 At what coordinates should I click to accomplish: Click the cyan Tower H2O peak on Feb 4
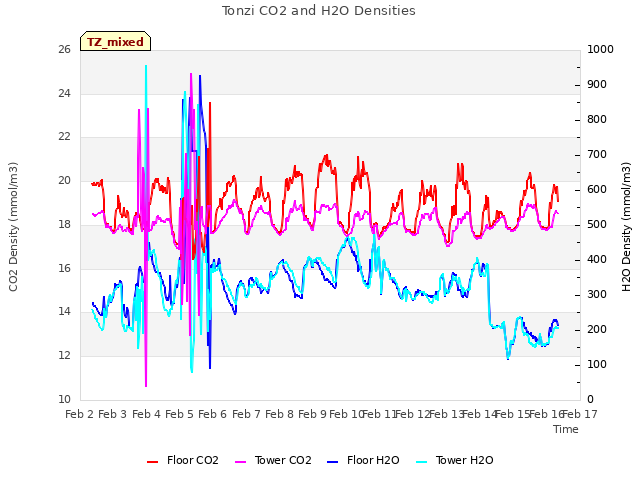point(146,66)
